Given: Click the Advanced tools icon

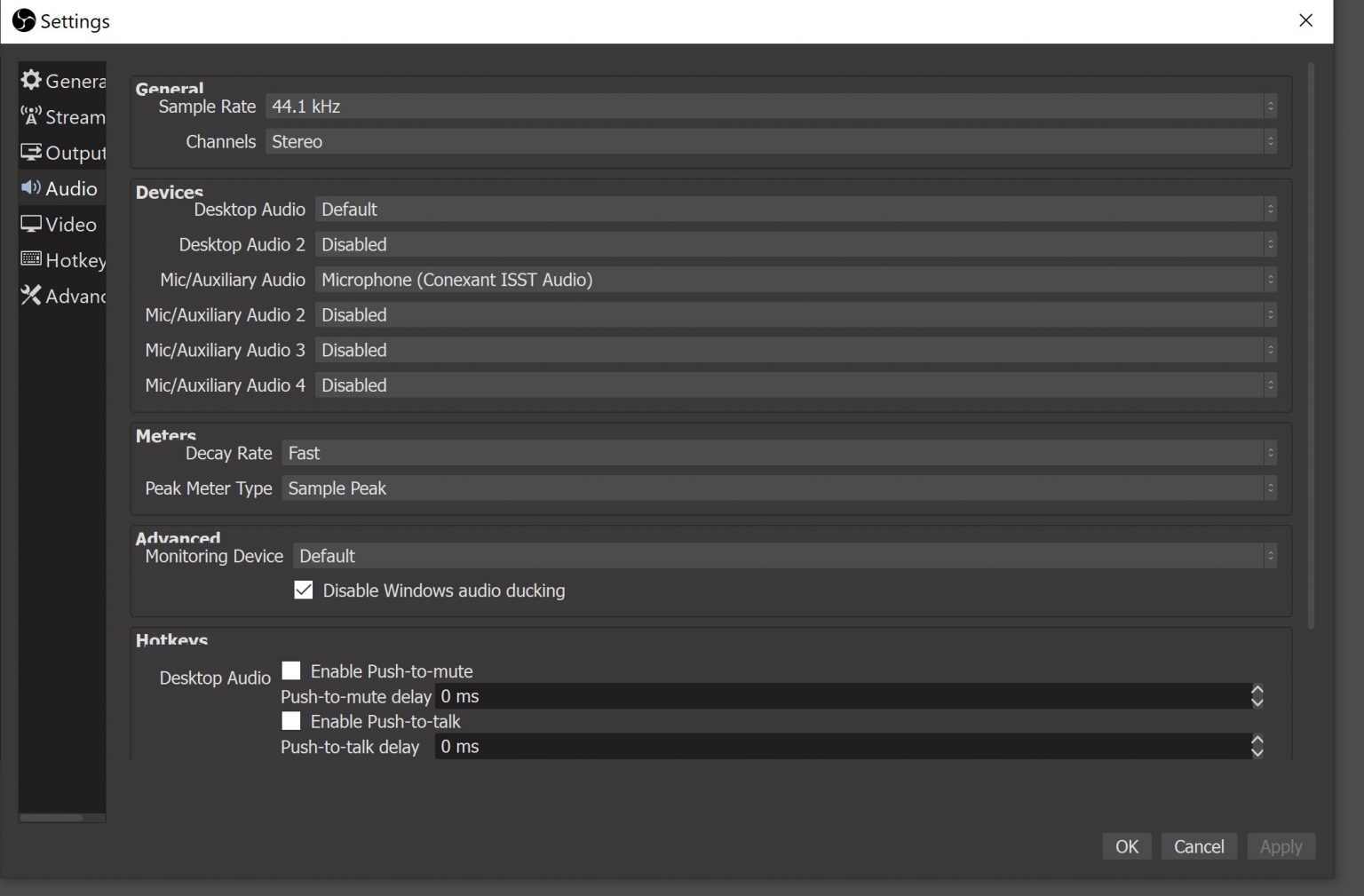Looking at the screenshot, I should click(x=31, y=295).
